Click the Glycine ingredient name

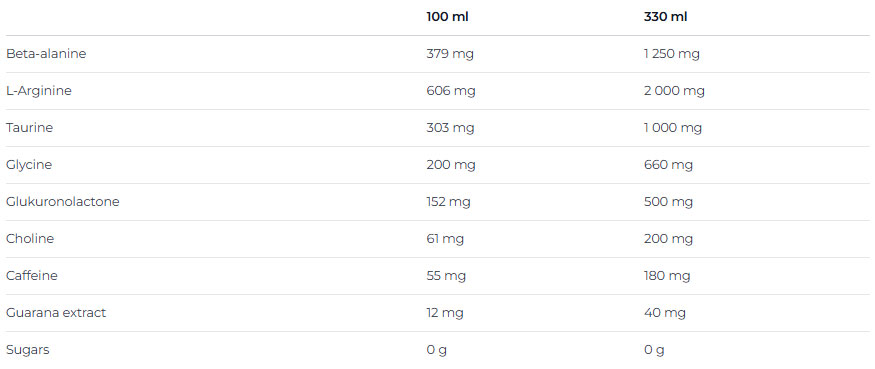pyautogui.click(x=28, y=165)
